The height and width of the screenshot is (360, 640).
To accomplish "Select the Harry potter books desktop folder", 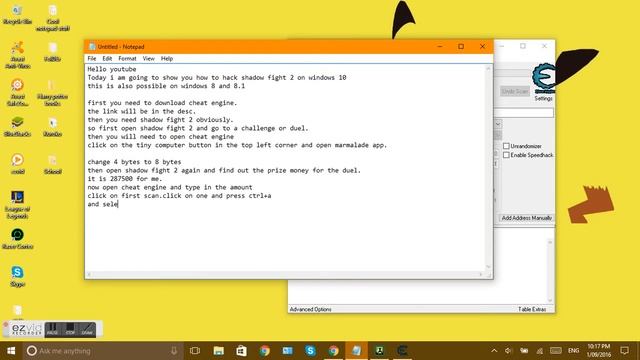I will click(52, 93).
